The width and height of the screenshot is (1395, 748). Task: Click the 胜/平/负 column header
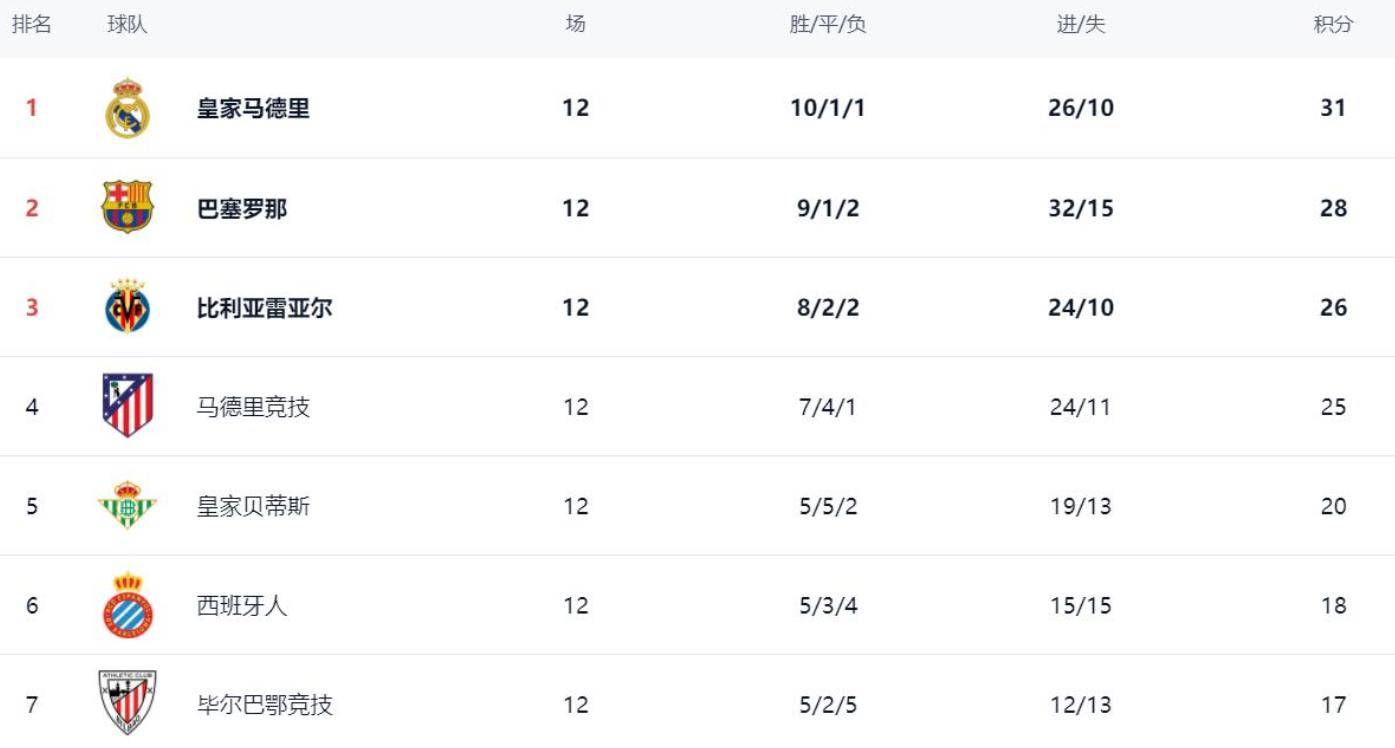pos(827,25)
